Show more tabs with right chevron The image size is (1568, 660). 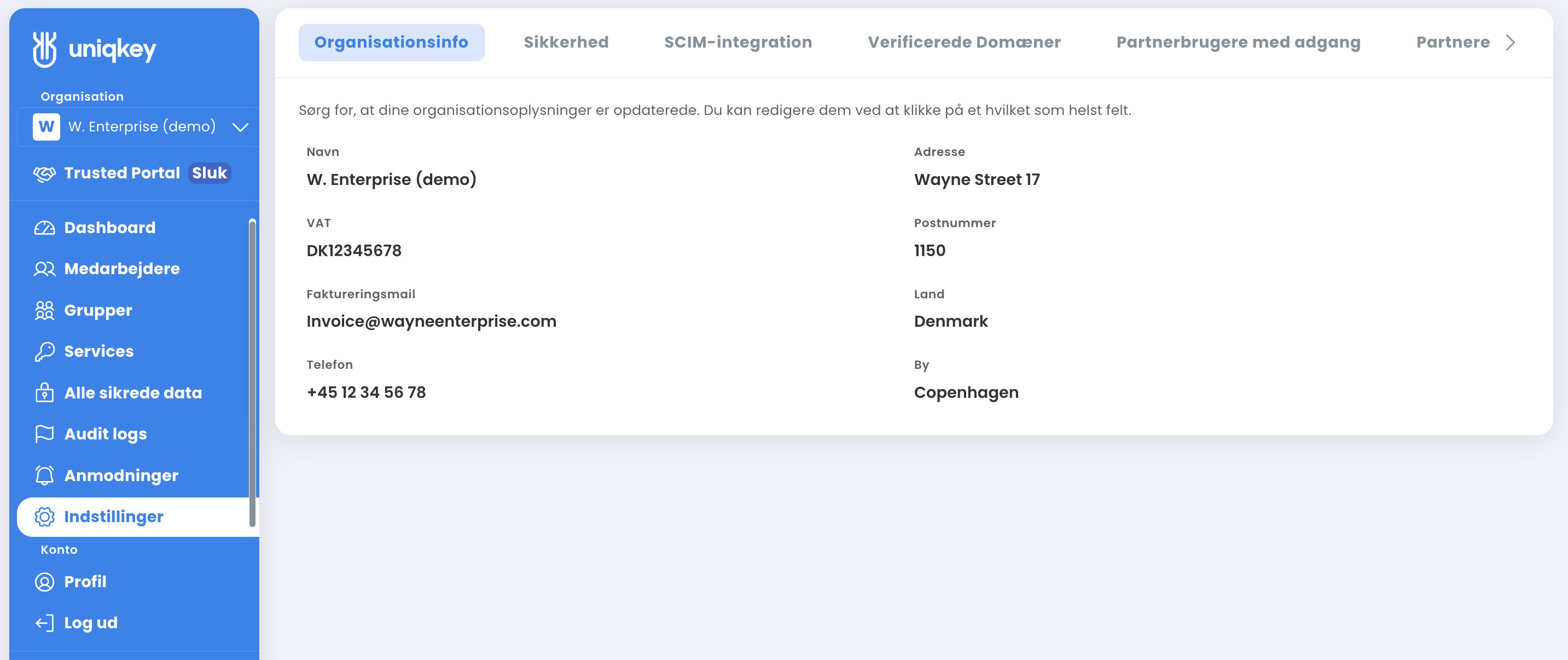[1510, 43]
